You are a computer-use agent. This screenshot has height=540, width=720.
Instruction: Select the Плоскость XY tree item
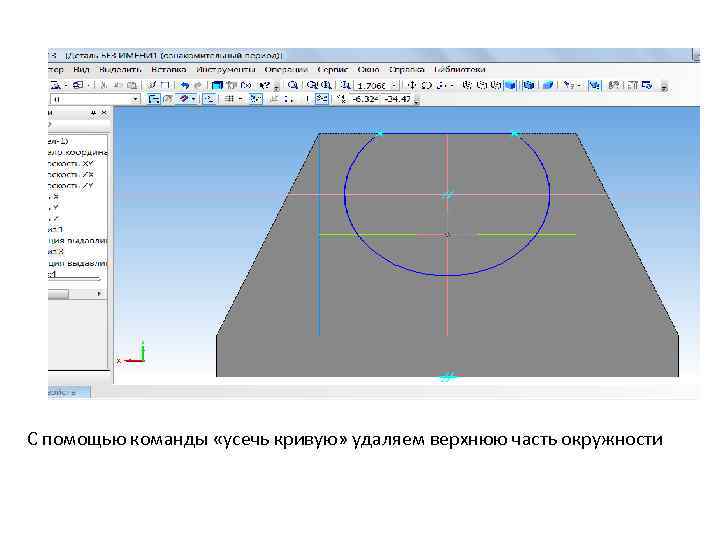[70, 163]
